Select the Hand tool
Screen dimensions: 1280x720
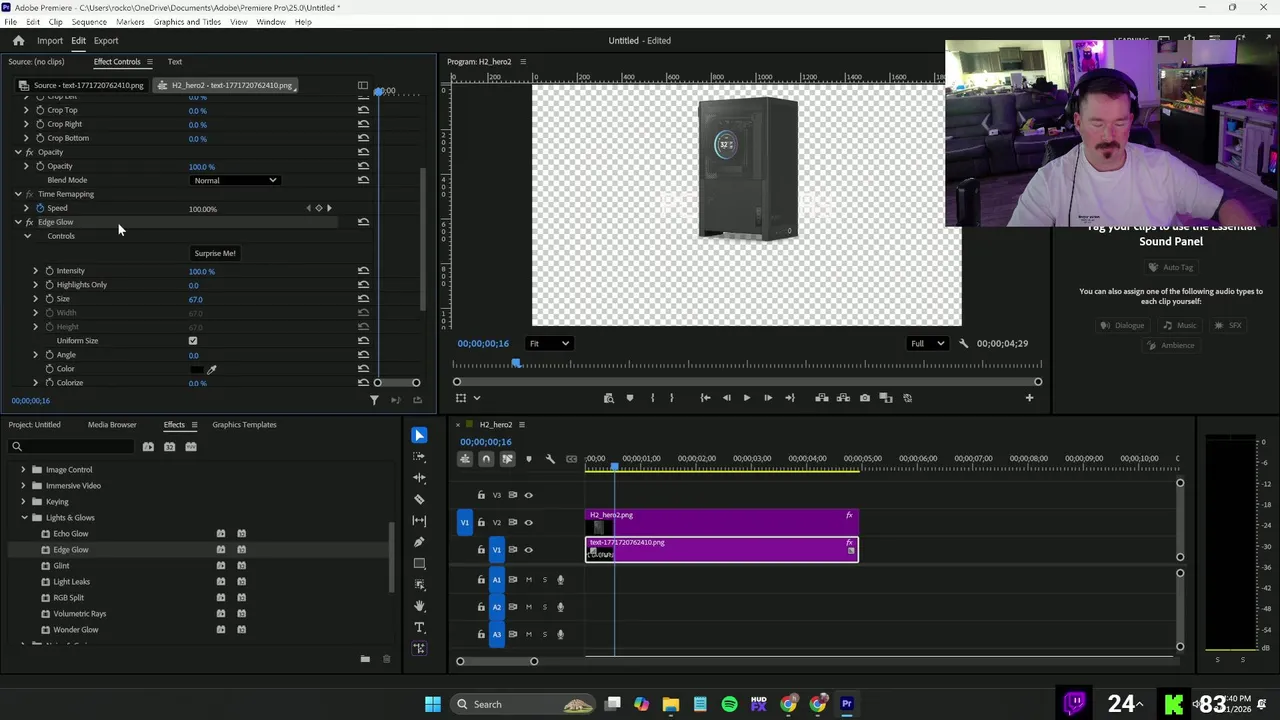point(419,605)
